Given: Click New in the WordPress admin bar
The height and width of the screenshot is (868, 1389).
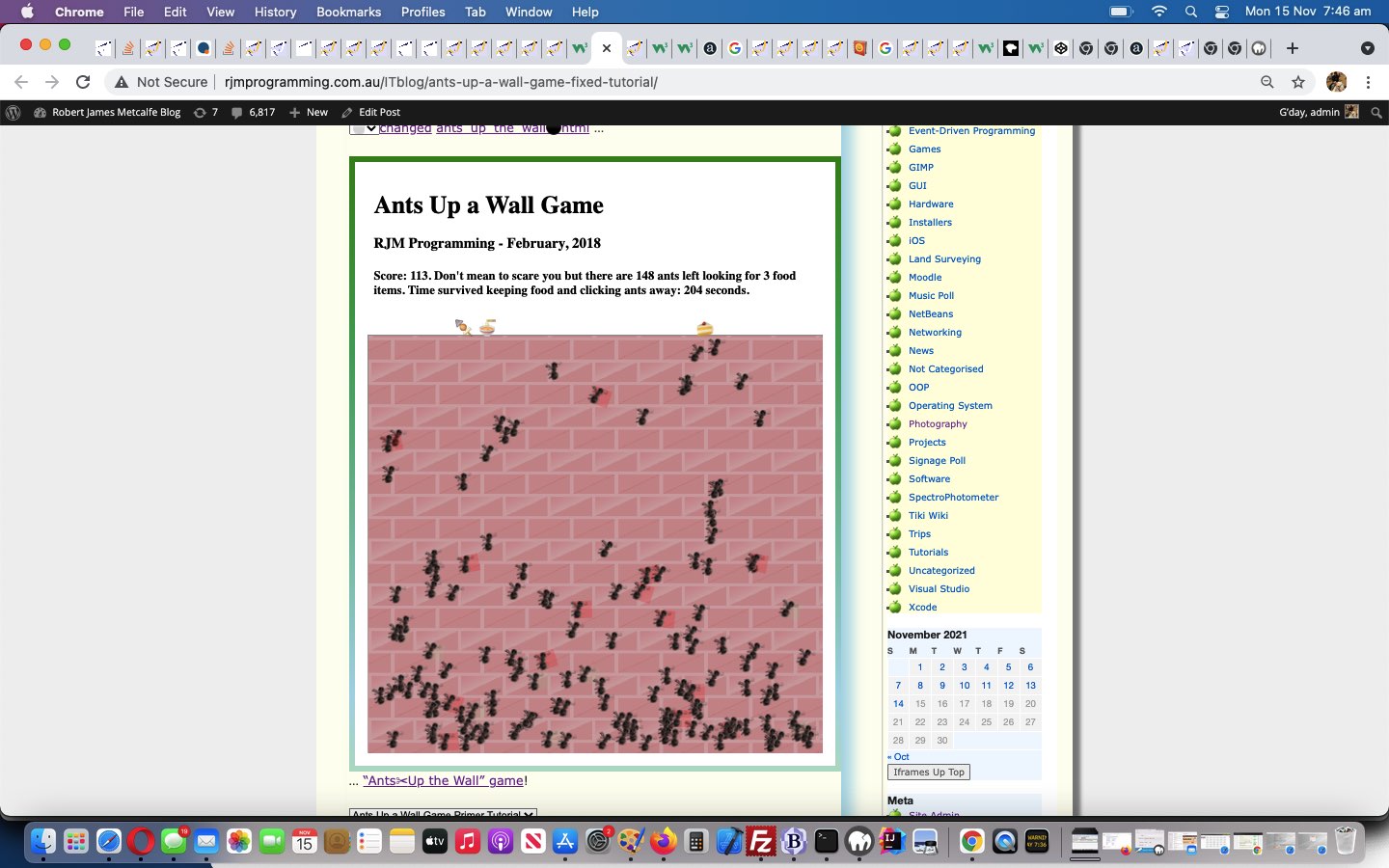Looking at the screenshot, I should pyautogui.click(x=309, y=112).
